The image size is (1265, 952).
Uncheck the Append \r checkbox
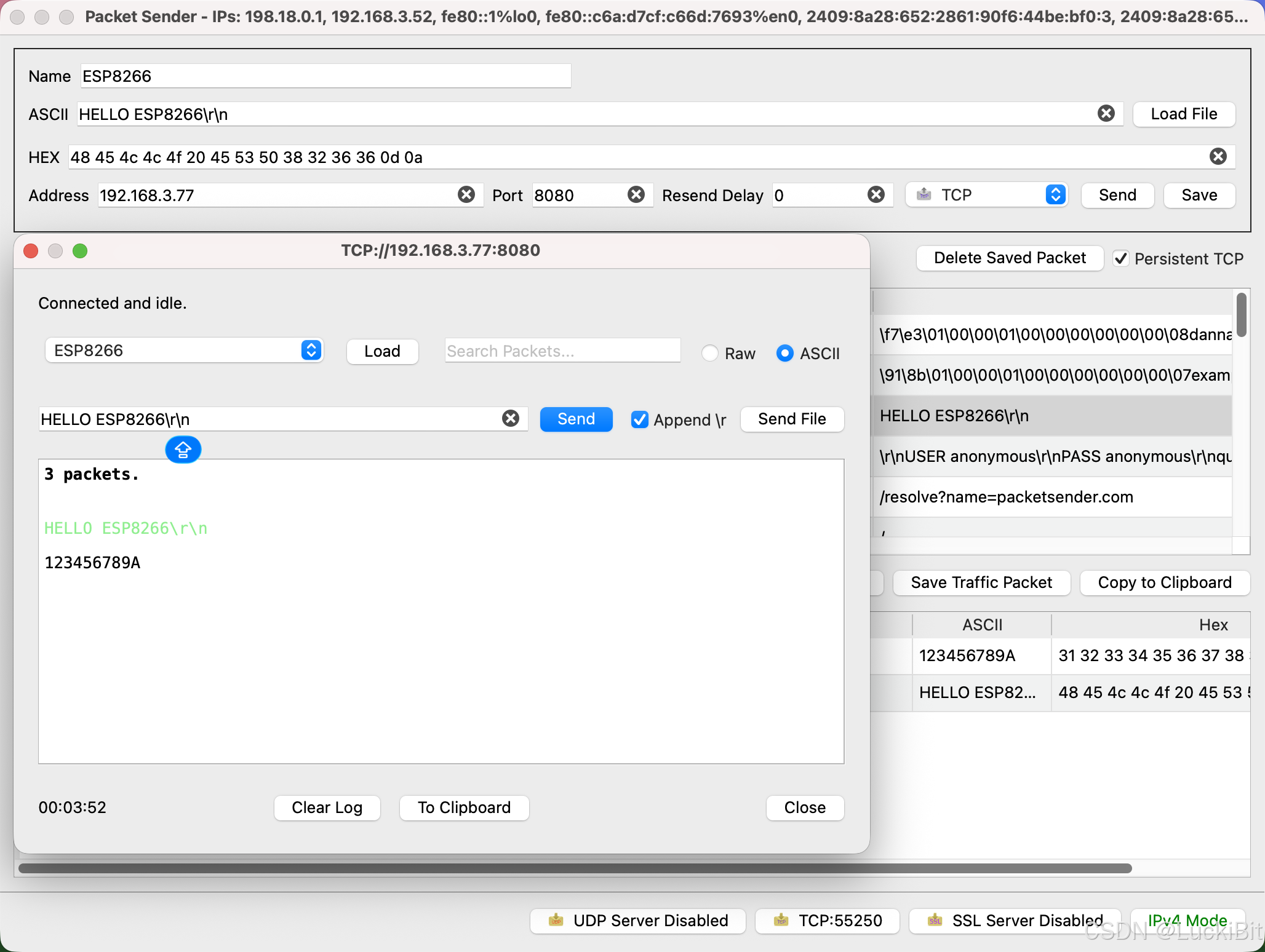[639, 419]
